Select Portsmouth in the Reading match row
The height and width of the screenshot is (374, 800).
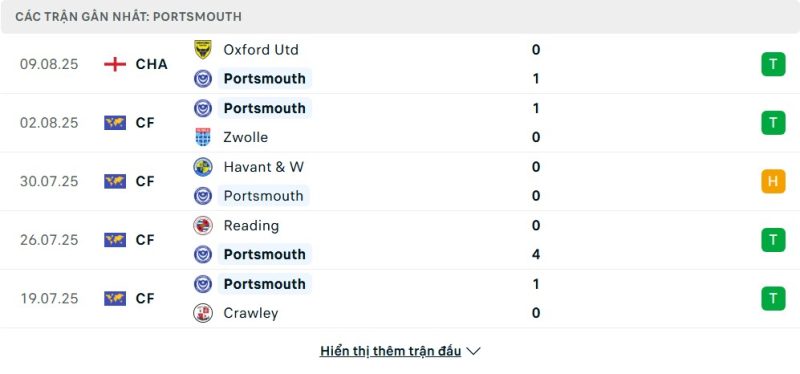tap(264, 254)
